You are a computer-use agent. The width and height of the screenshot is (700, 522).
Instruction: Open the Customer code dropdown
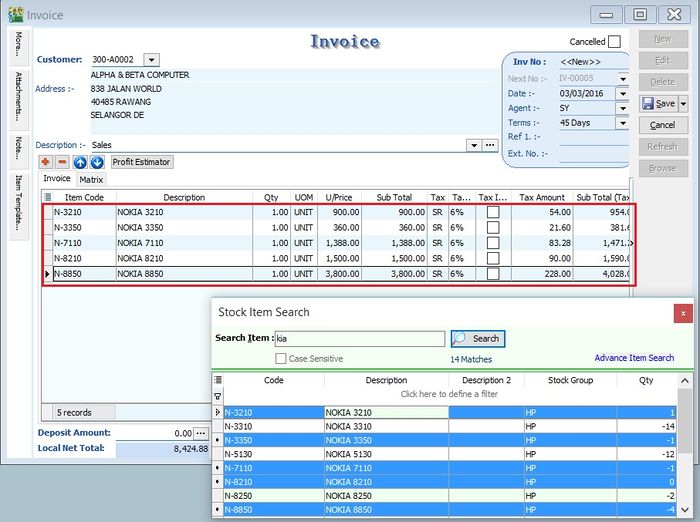pyautogui.click(x=151, y=60)
